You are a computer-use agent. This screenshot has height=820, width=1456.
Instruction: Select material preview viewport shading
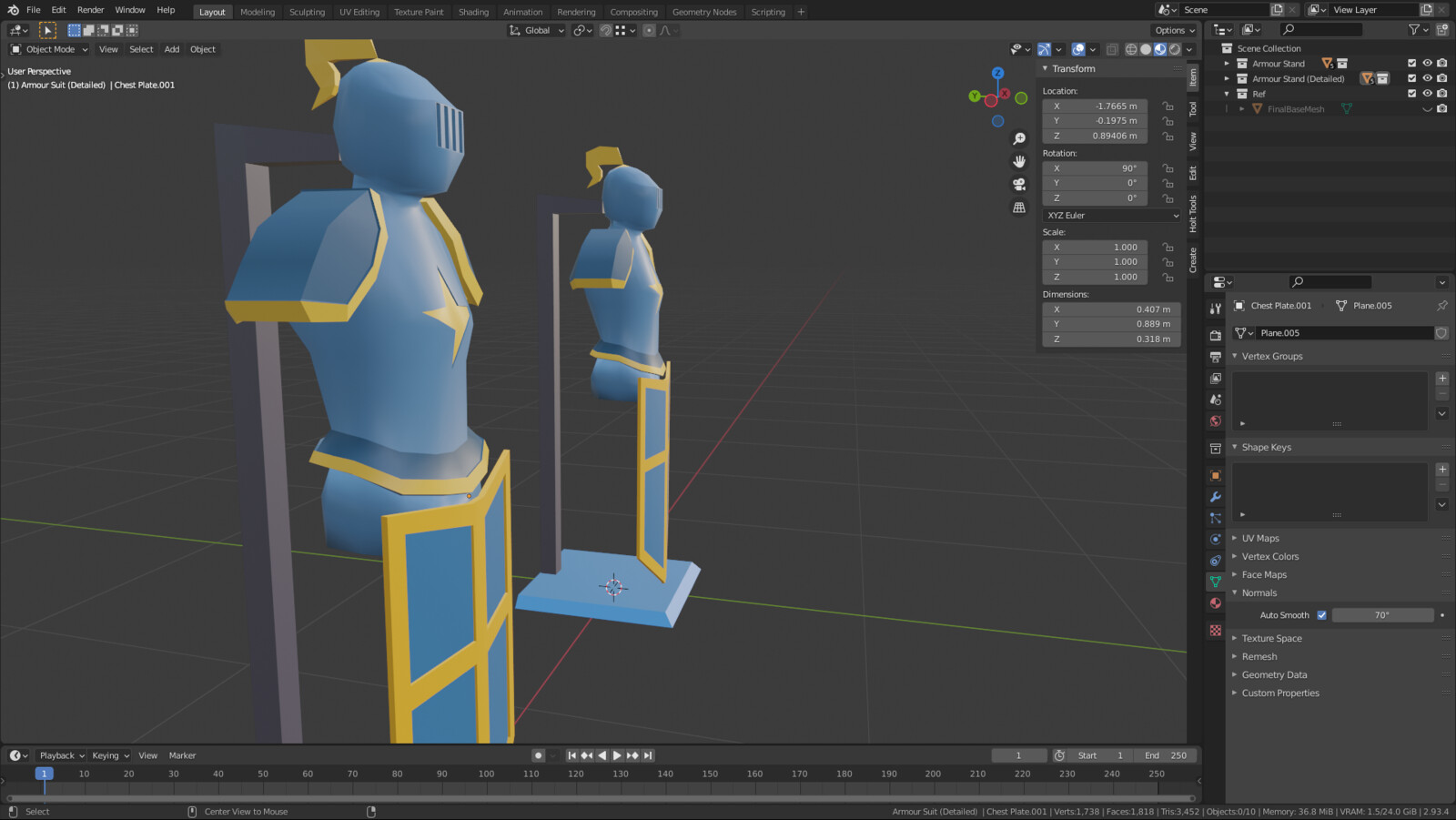coord(1160,49)
